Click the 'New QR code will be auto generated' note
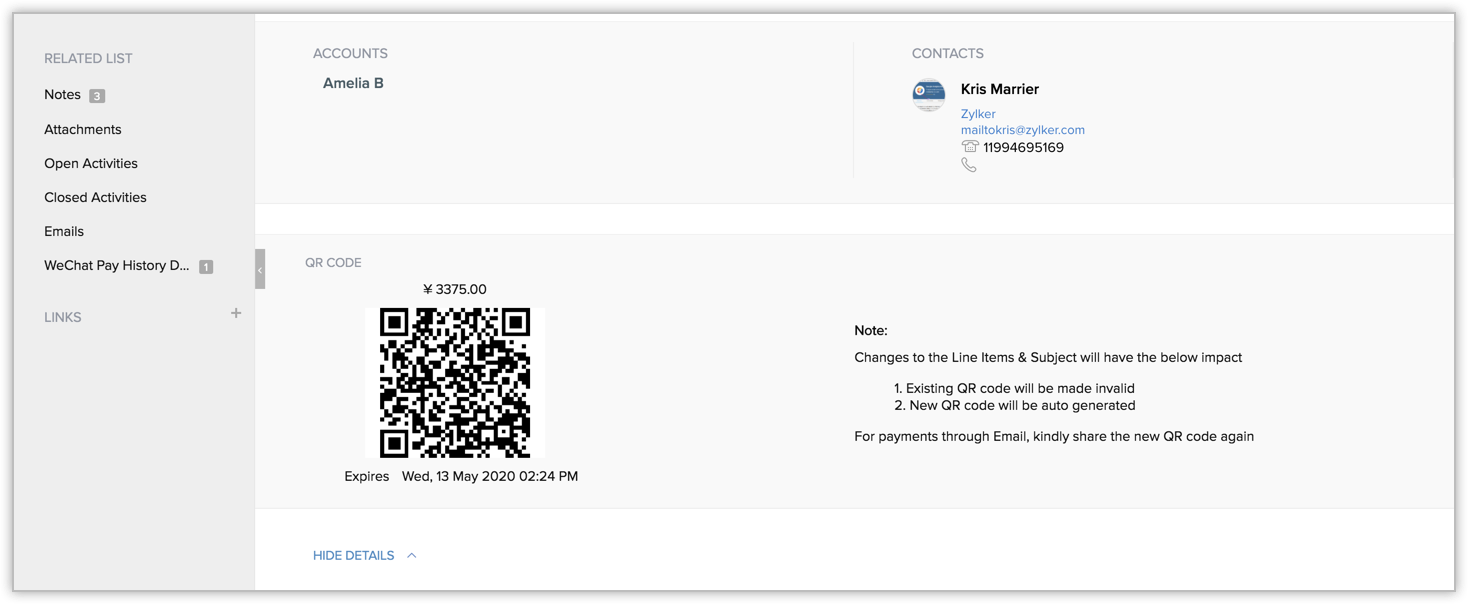 (1014, 405)
